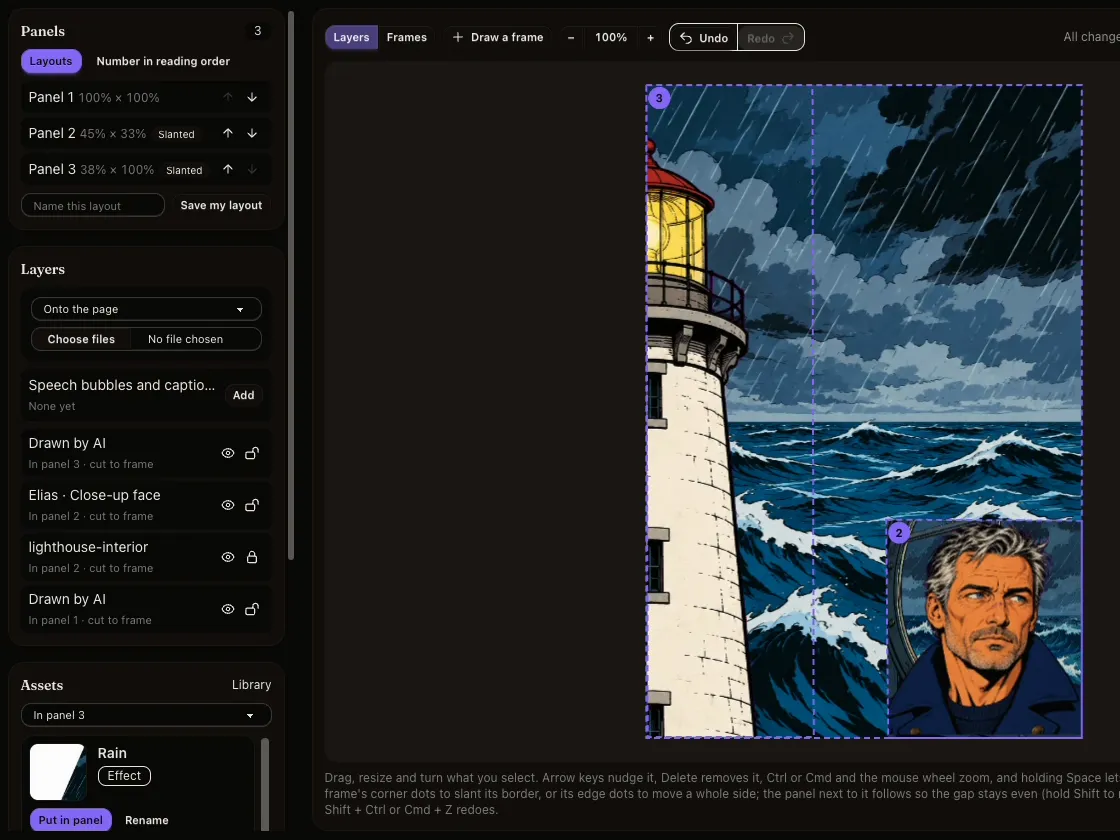This screenshot has width=1120, height=840.
Task: Select the Panel 3 row
Action: tap(146, 169)
